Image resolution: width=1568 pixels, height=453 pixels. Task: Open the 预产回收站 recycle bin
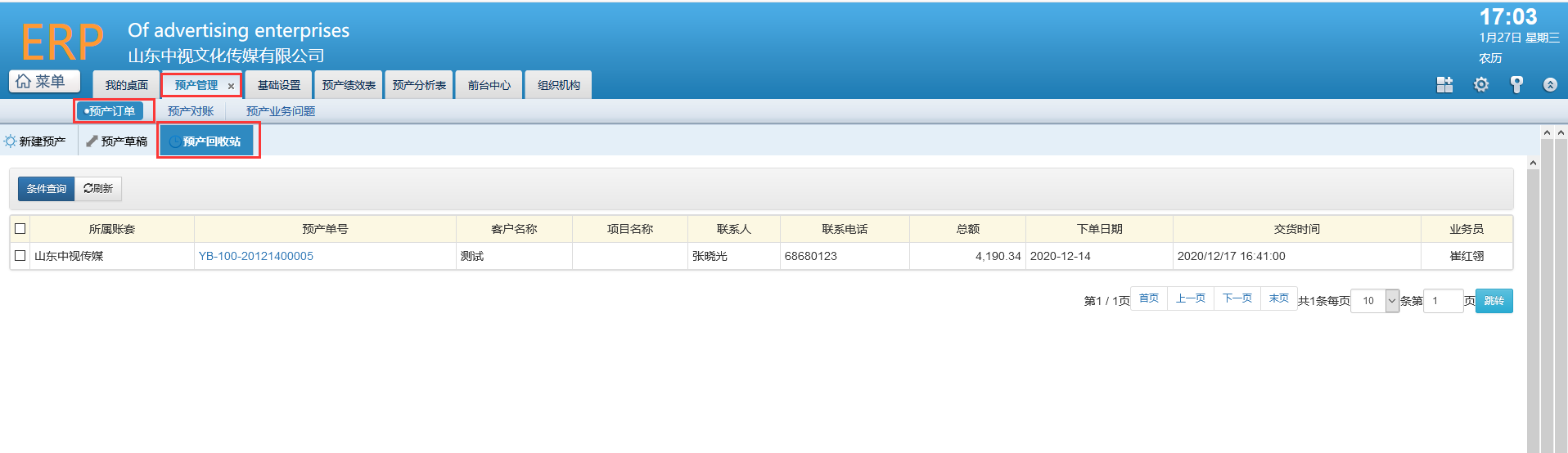click(206, 141)
